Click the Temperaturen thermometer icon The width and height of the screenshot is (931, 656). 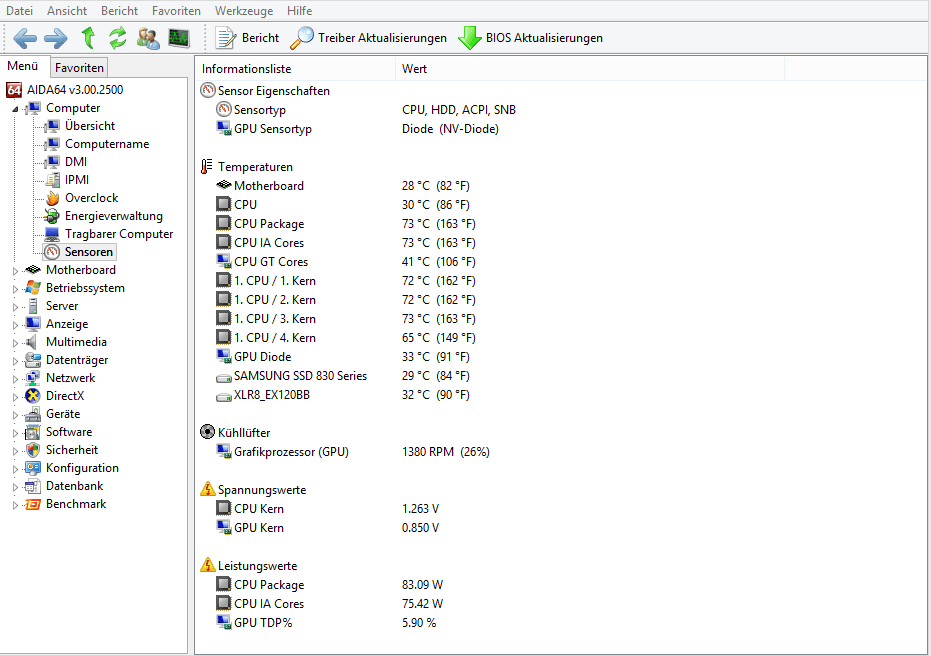pyautogui.click(x=207, y=167)
